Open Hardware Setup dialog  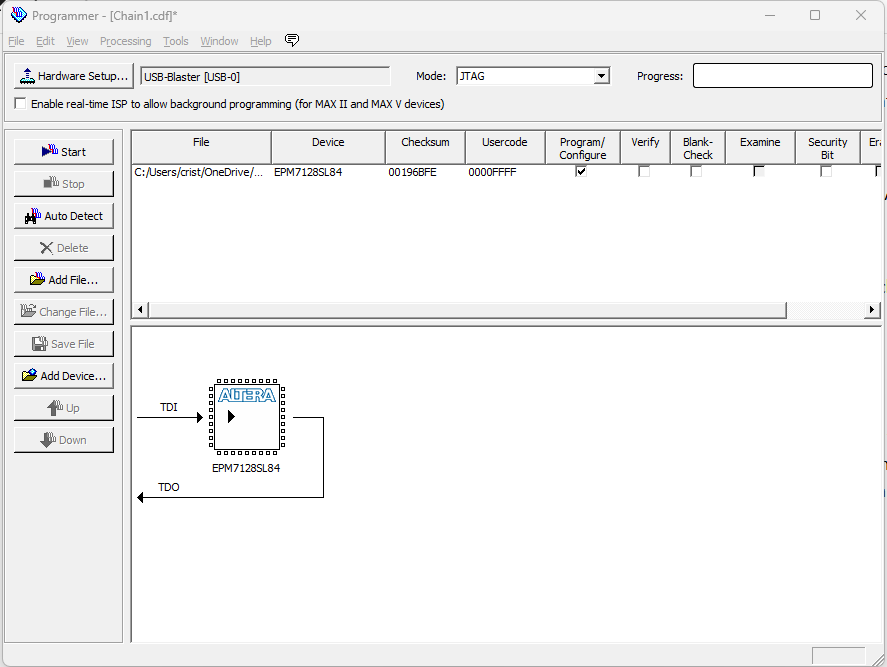pyautogui.click(x=74, y=76)
